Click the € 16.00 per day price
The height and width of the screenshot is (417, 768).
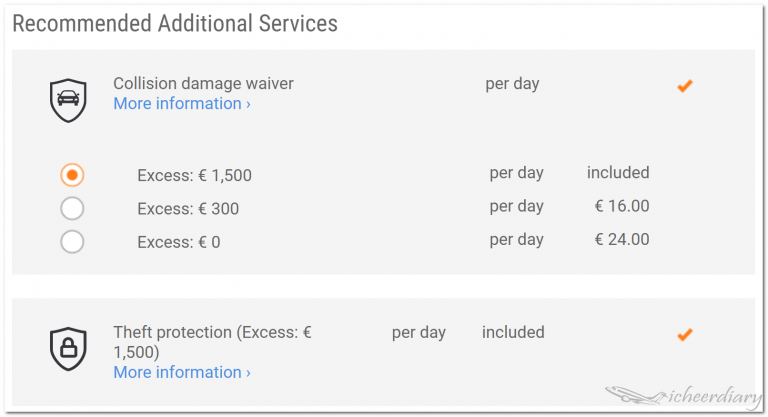click(621, 206)
